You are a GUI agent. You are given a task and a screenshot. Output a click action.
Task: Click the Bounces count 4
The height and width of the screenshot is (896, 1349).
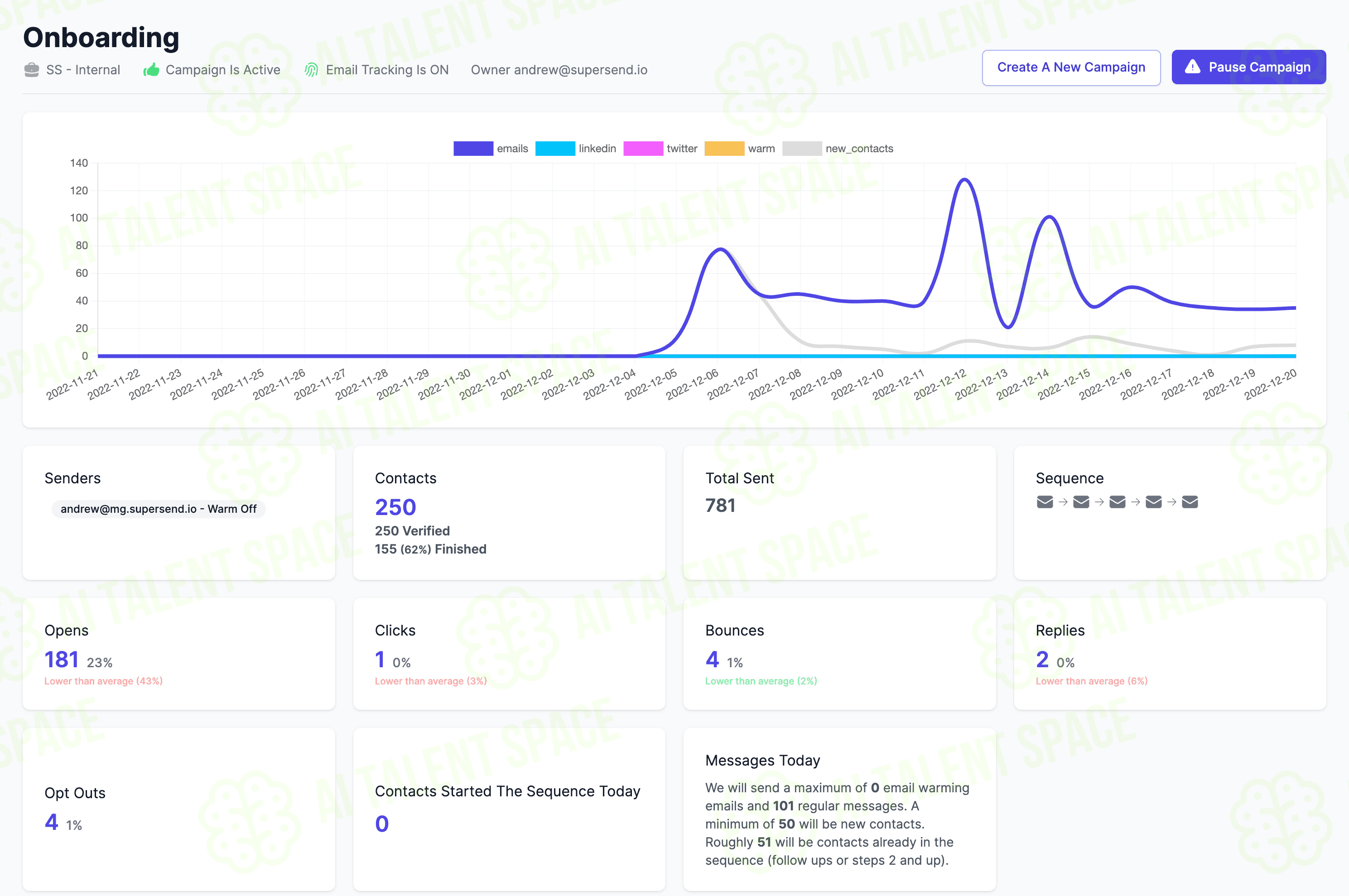coord(712,660)
